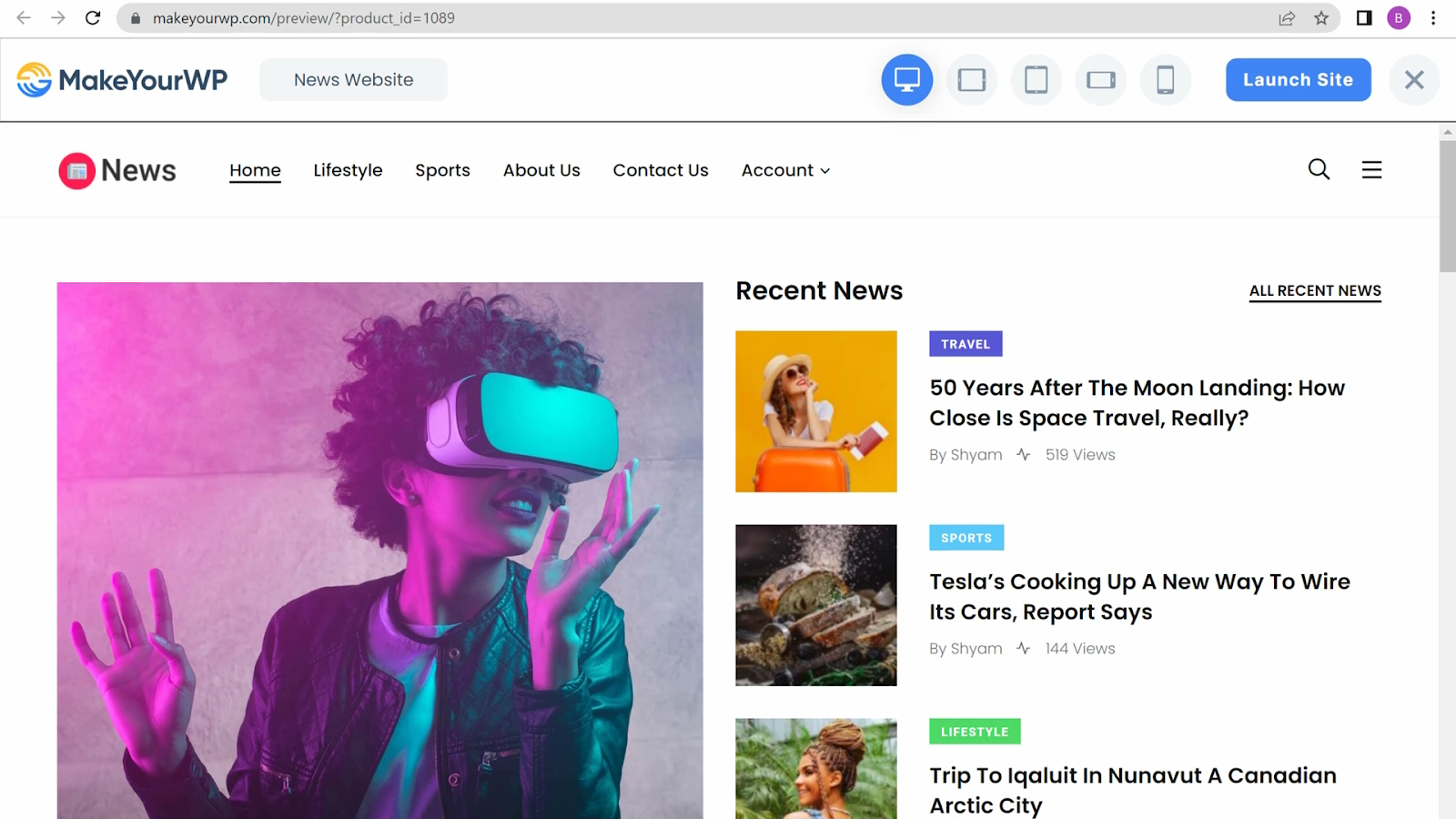
Task: Open the Tesla's Cooking Up article headline
Action: pos(1139,597)
